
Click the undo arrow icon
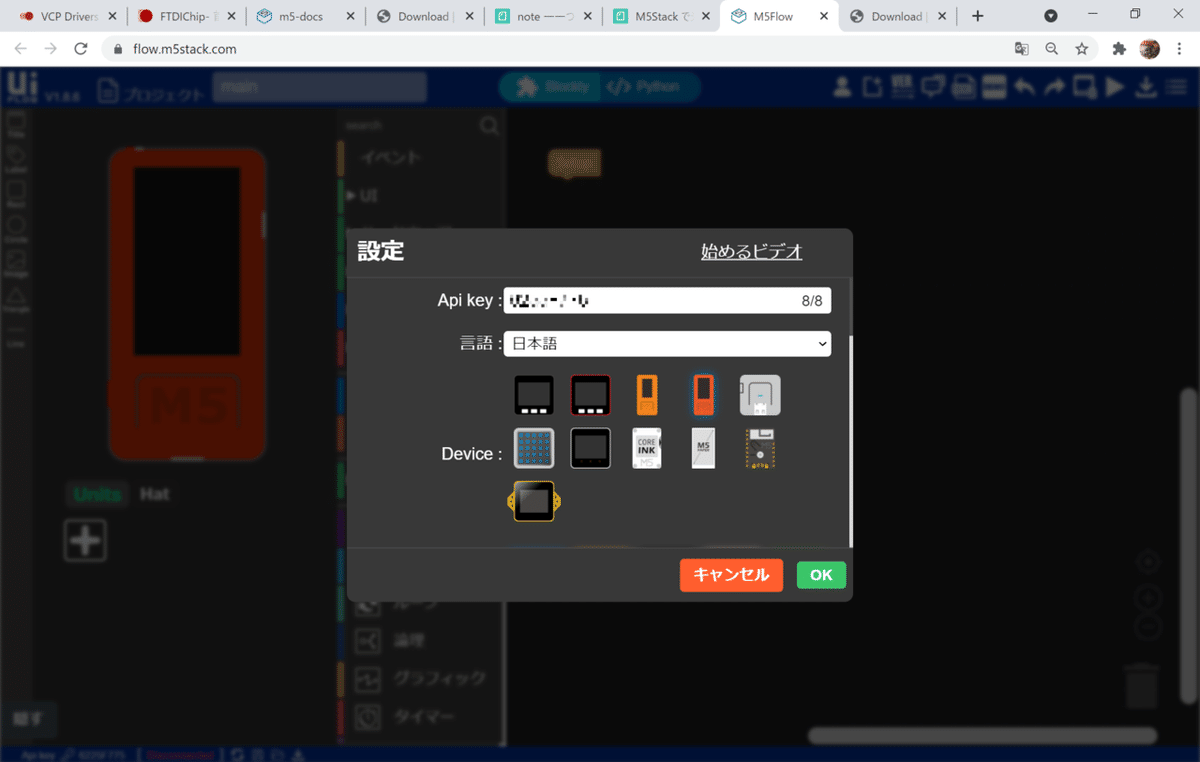coord(1025,88)
